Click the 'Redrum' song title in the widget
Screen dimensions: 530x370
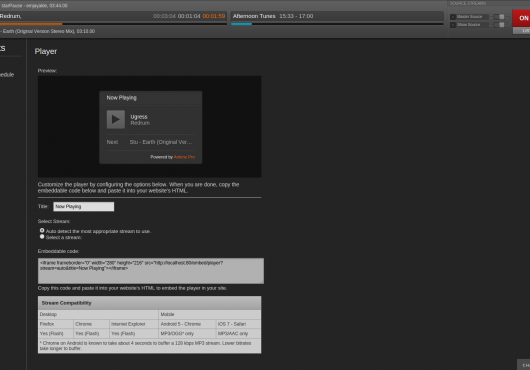point(140,123)
